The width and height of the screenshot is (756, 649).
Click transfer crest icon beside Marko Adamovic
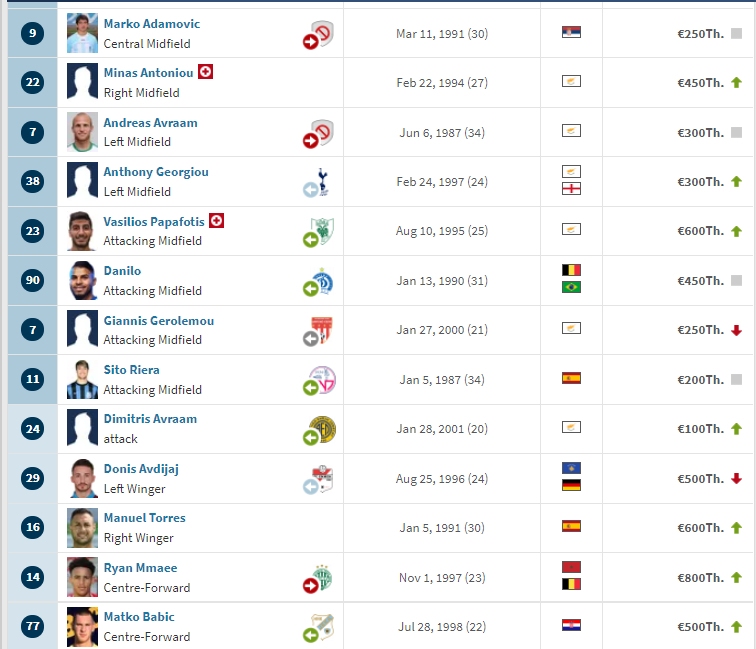319,34
